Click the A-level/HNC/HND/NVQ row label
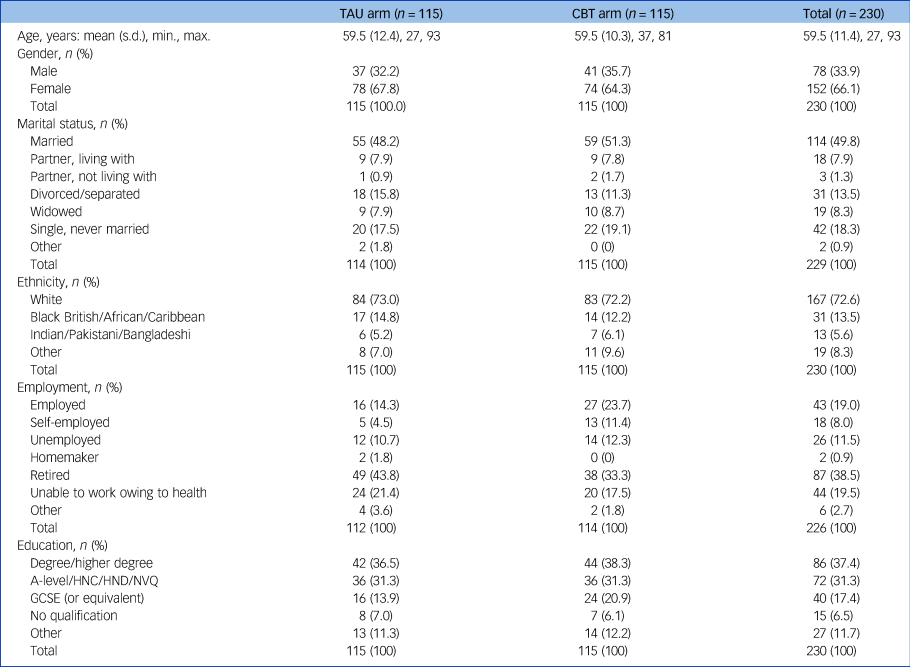Screen dimensions: 910x667 click(x=95, y=580)
